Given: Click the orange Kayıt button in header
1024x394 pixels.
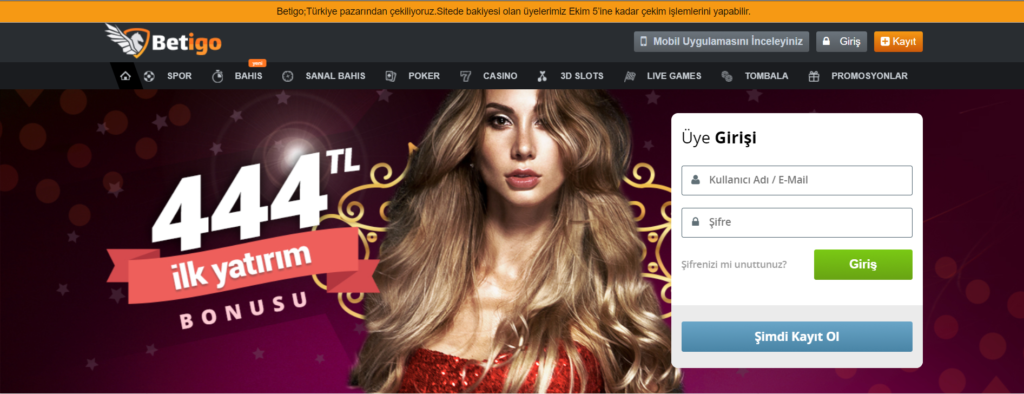Looking at the screenshot, I should [x=898, y=41].
